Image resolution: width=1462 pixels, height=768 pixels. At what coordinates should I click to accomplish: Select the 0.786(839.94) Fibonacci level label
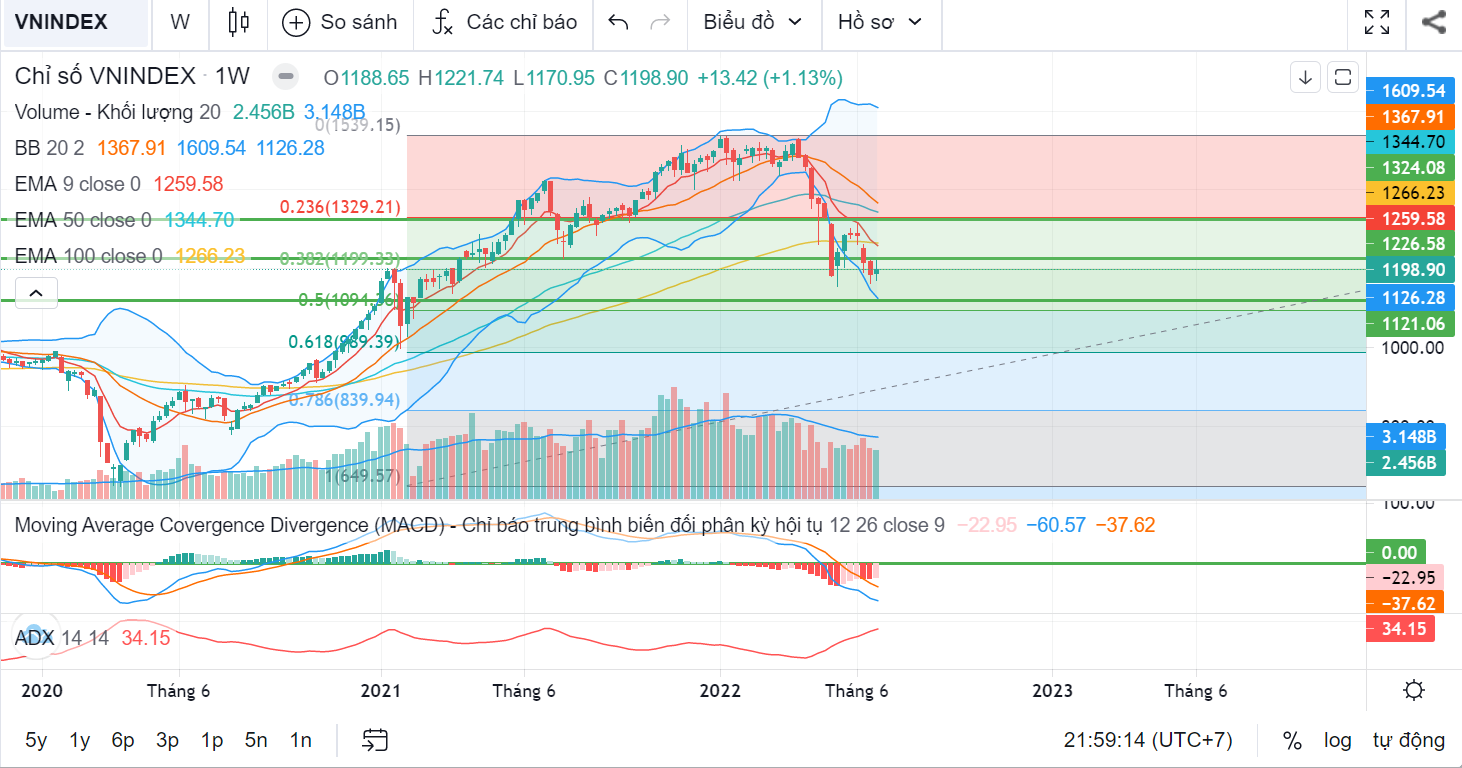tap(344, 399)
